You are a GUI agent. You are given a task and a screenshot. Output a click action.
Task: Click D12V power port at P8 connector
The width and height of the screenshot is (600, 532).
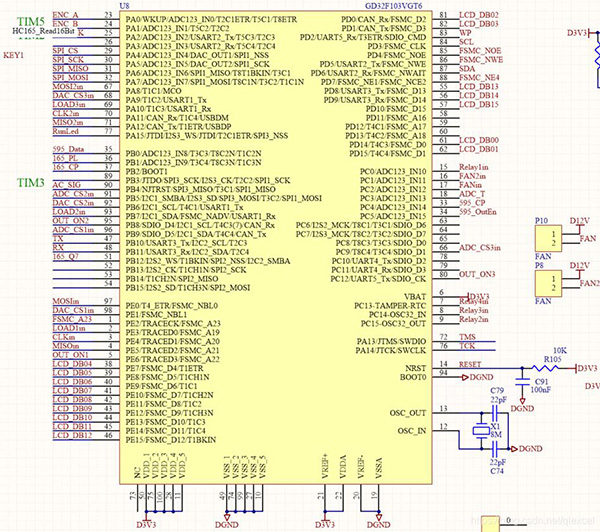(x=579, y=268)
